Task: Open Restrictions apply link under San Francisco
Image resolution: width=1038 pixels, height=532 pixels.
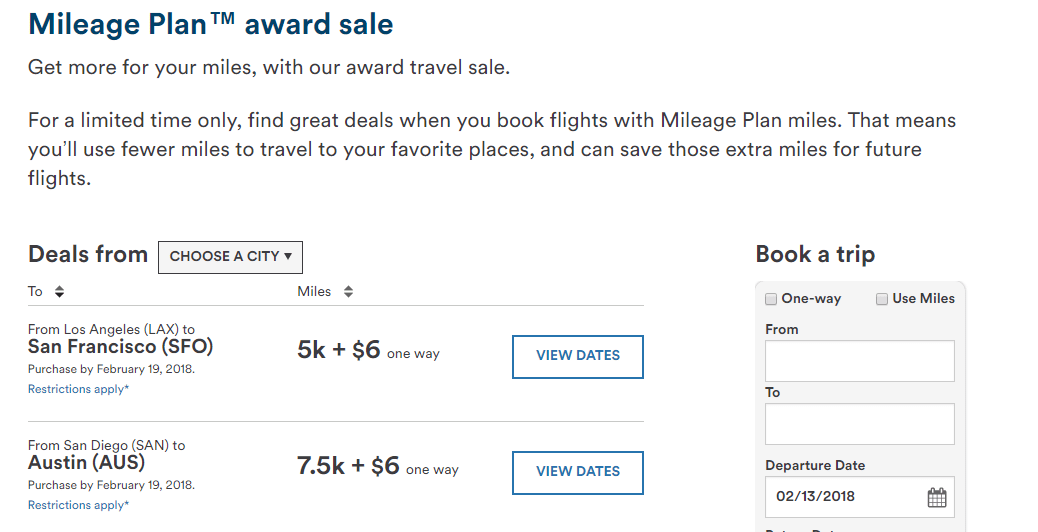Action: point(78,389)
